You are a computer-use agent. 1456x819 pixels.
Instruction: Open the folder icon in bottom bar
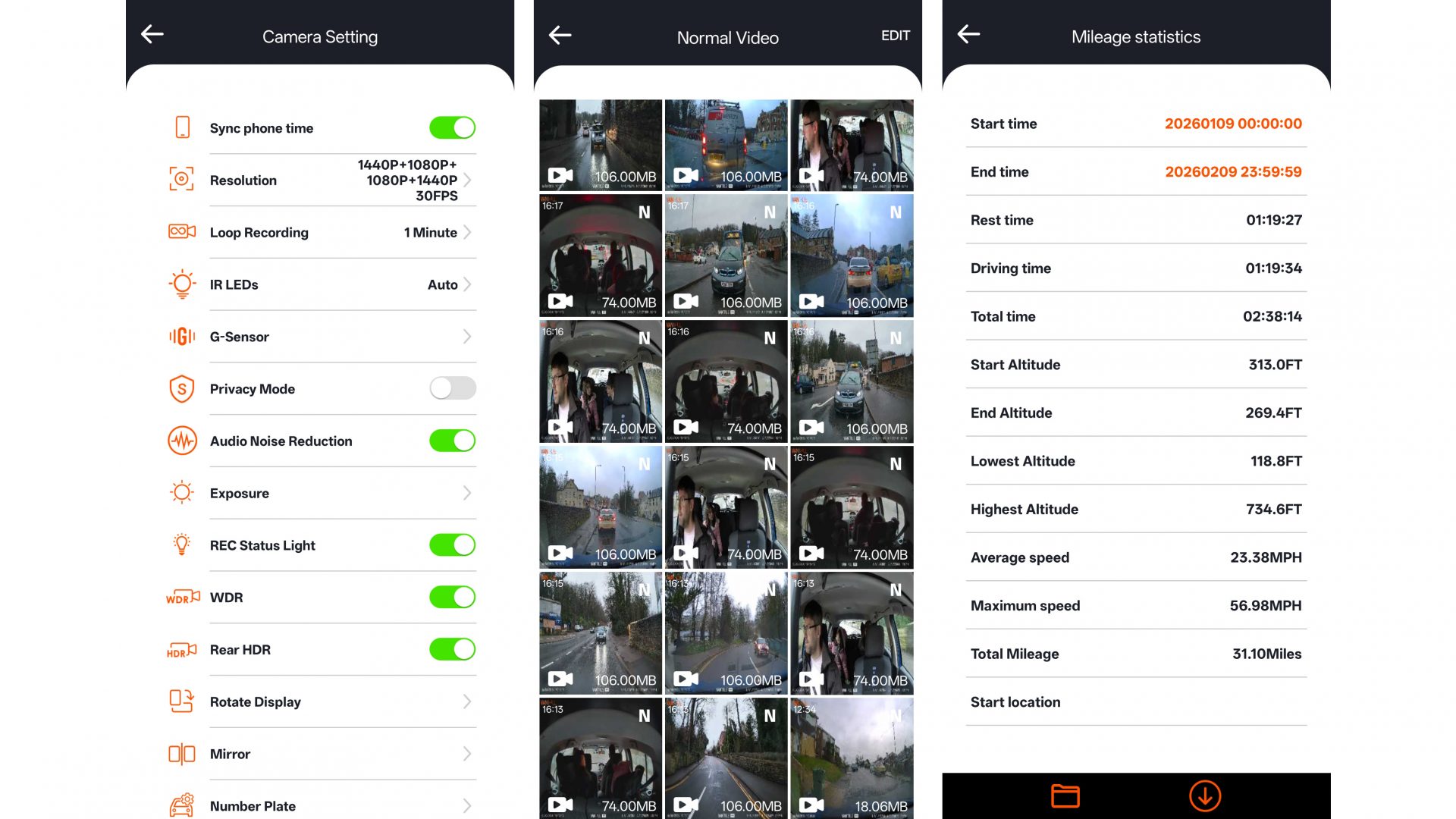pyautogui.click(x=1065, y=795)
